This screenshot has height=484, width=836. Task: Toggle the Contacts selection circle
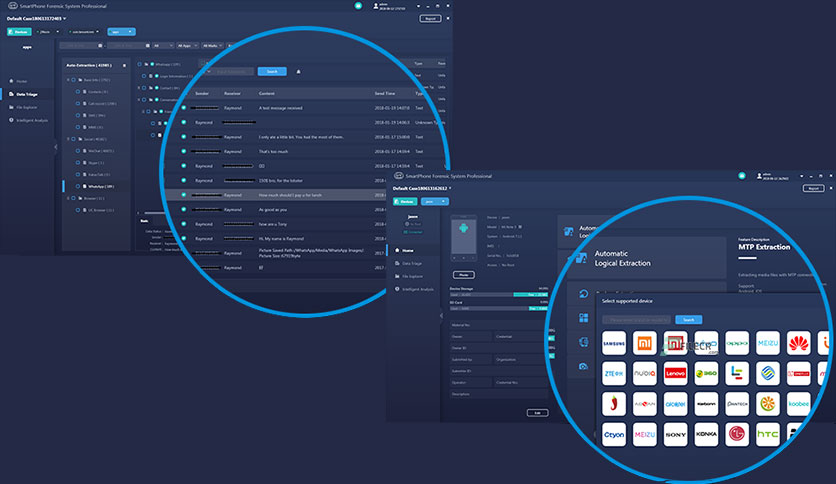[x=78, y=92]
